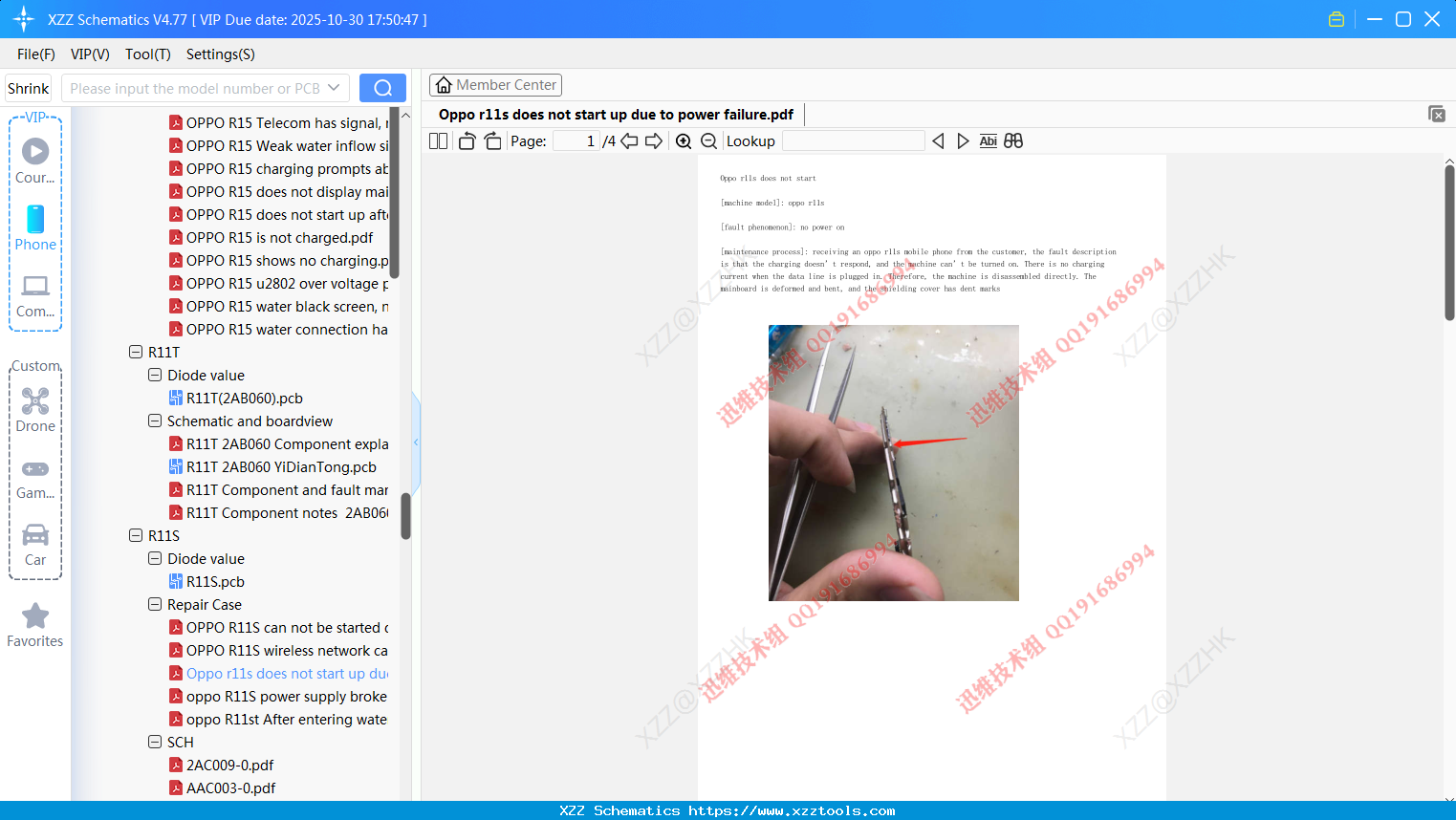The width and height of the screenshot is (1456, 820).
Task: Toggle the Abi text selection mode
Action: pyautogui.click(x=988, y=140)
